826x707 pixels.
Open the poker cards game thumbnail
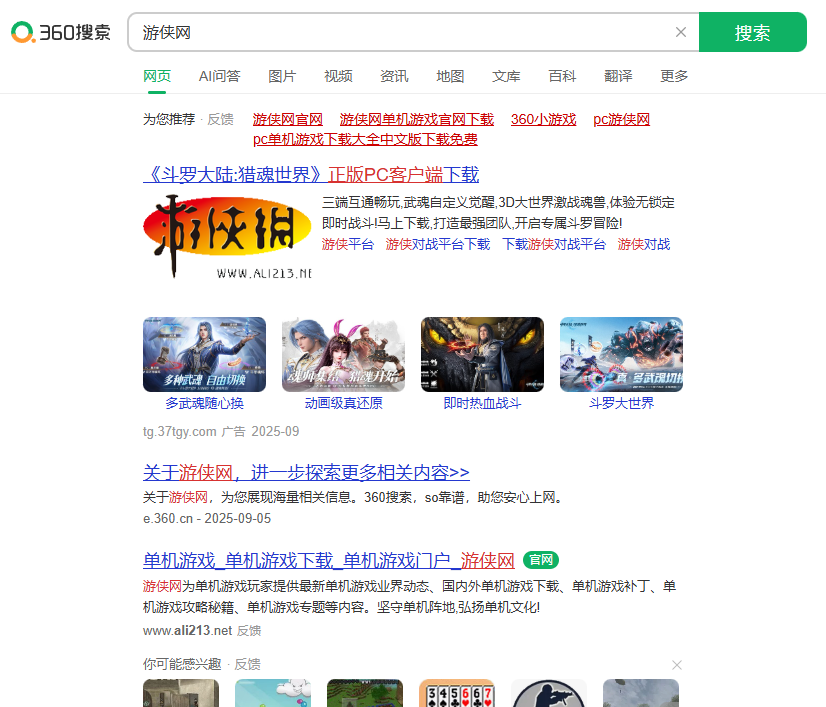457,693
